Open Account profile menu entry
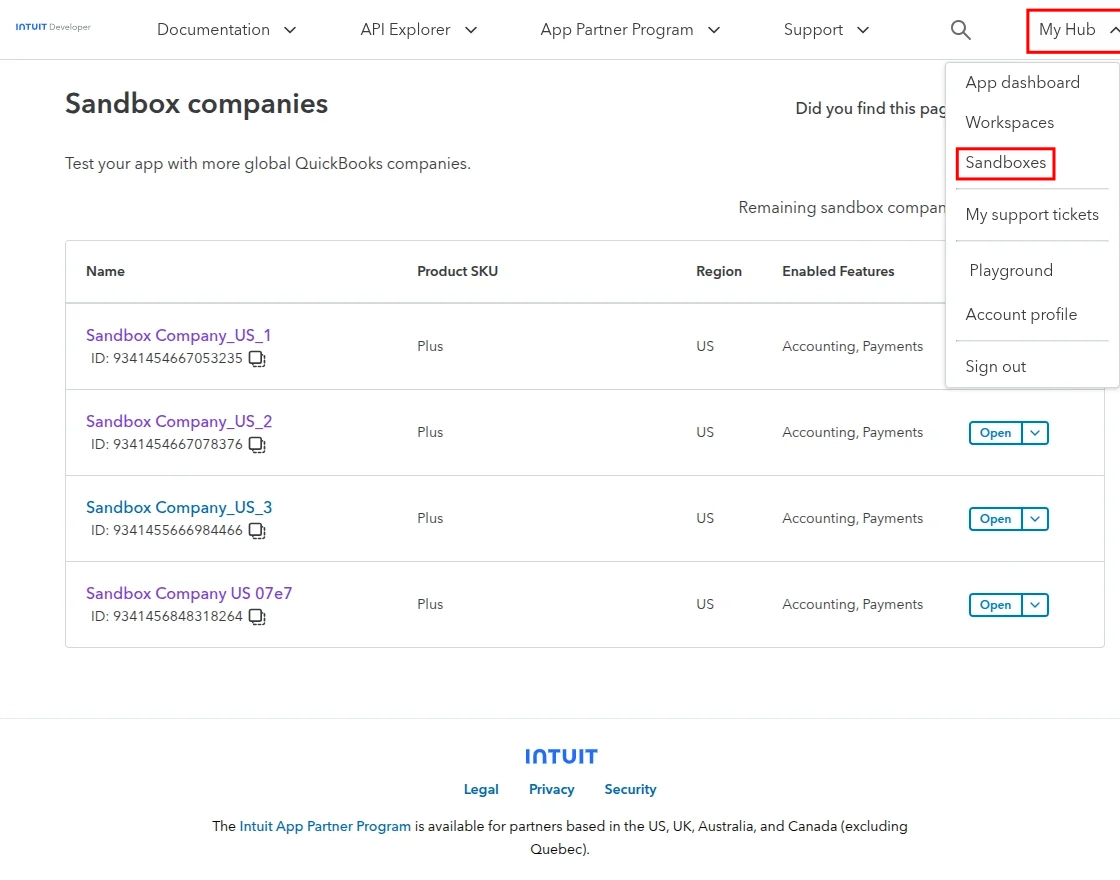The image size is (1120, 880). click(1021, 314)
